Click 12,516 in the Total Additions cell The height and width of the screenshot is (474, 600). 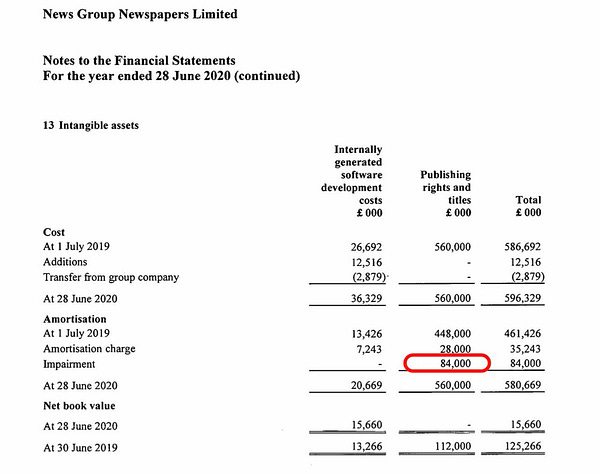[x=525, y=262]
